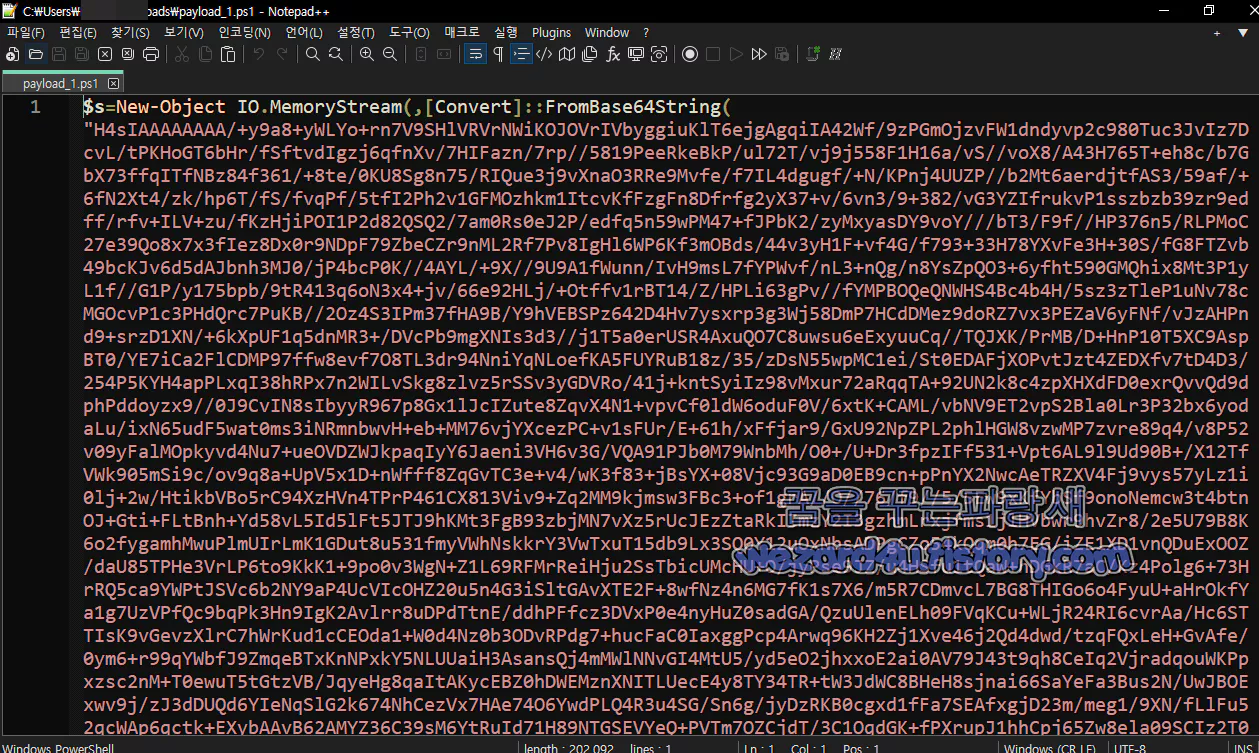The image size is (1259, 753).
Task: Open the ? help menu
Action: point(646,32)
